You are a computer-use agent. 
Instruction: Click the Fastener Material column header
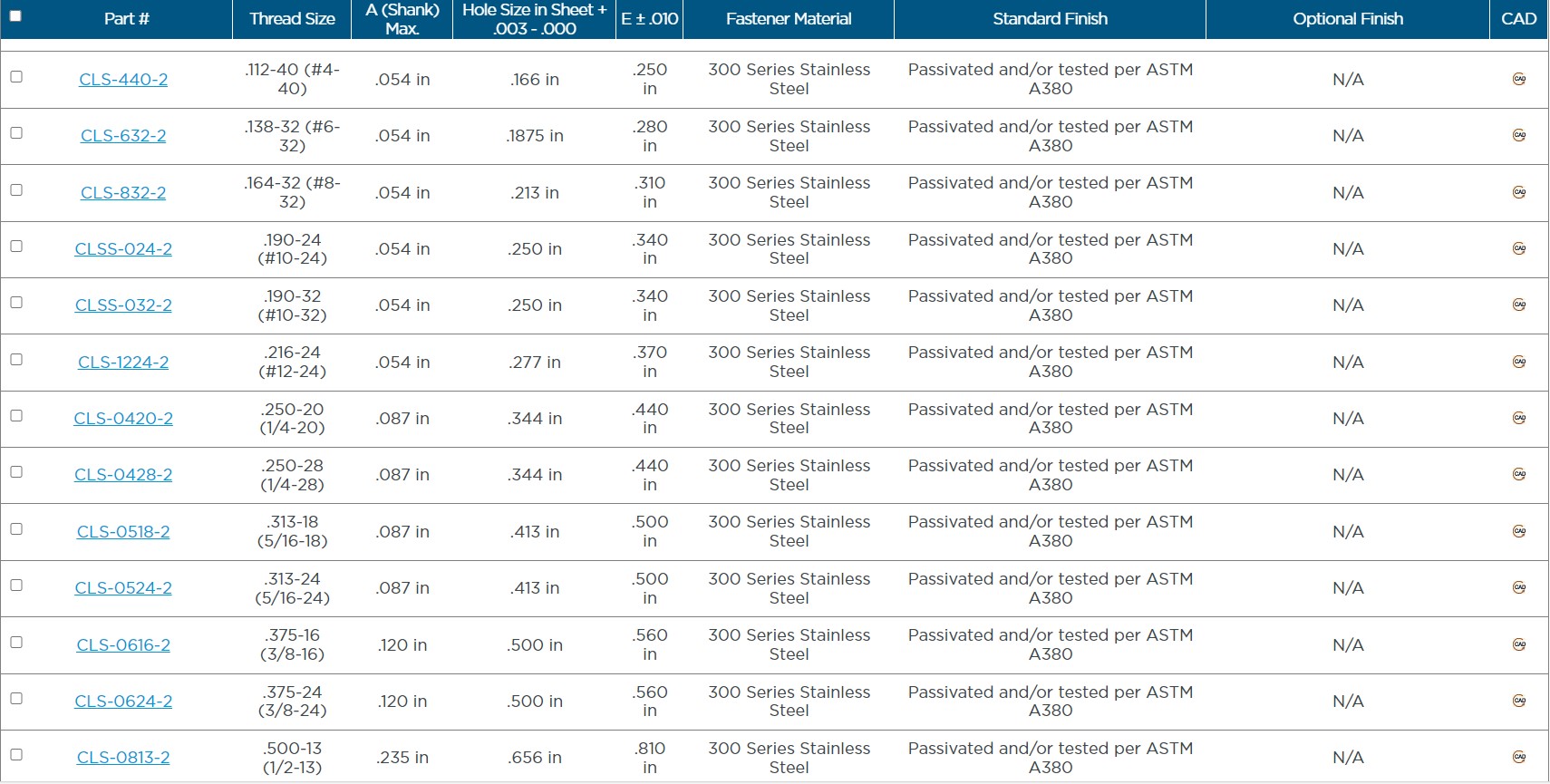[x=789, y=19]
